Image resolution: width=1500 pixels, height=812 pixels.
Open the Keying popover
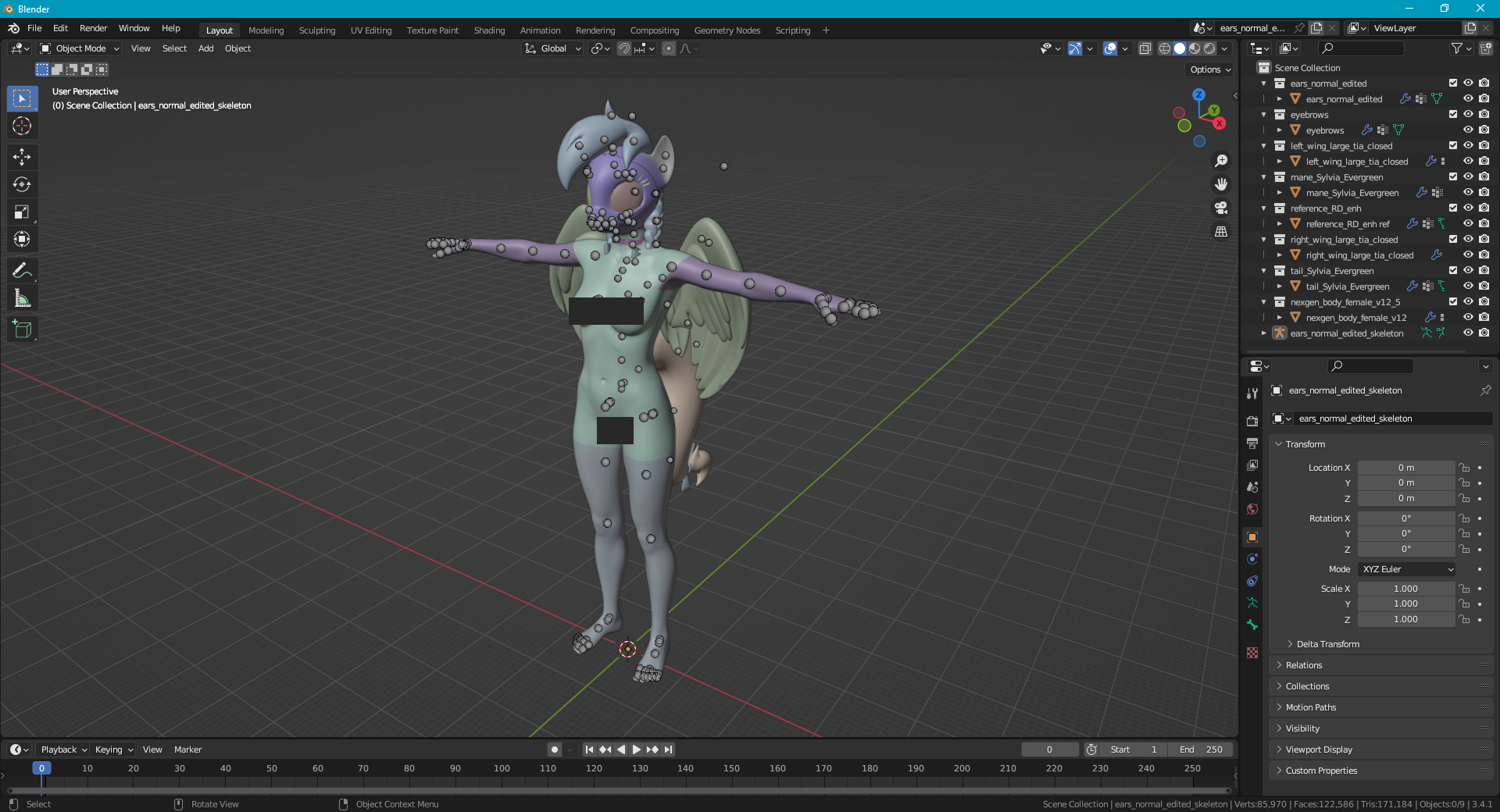click(113, 750)
